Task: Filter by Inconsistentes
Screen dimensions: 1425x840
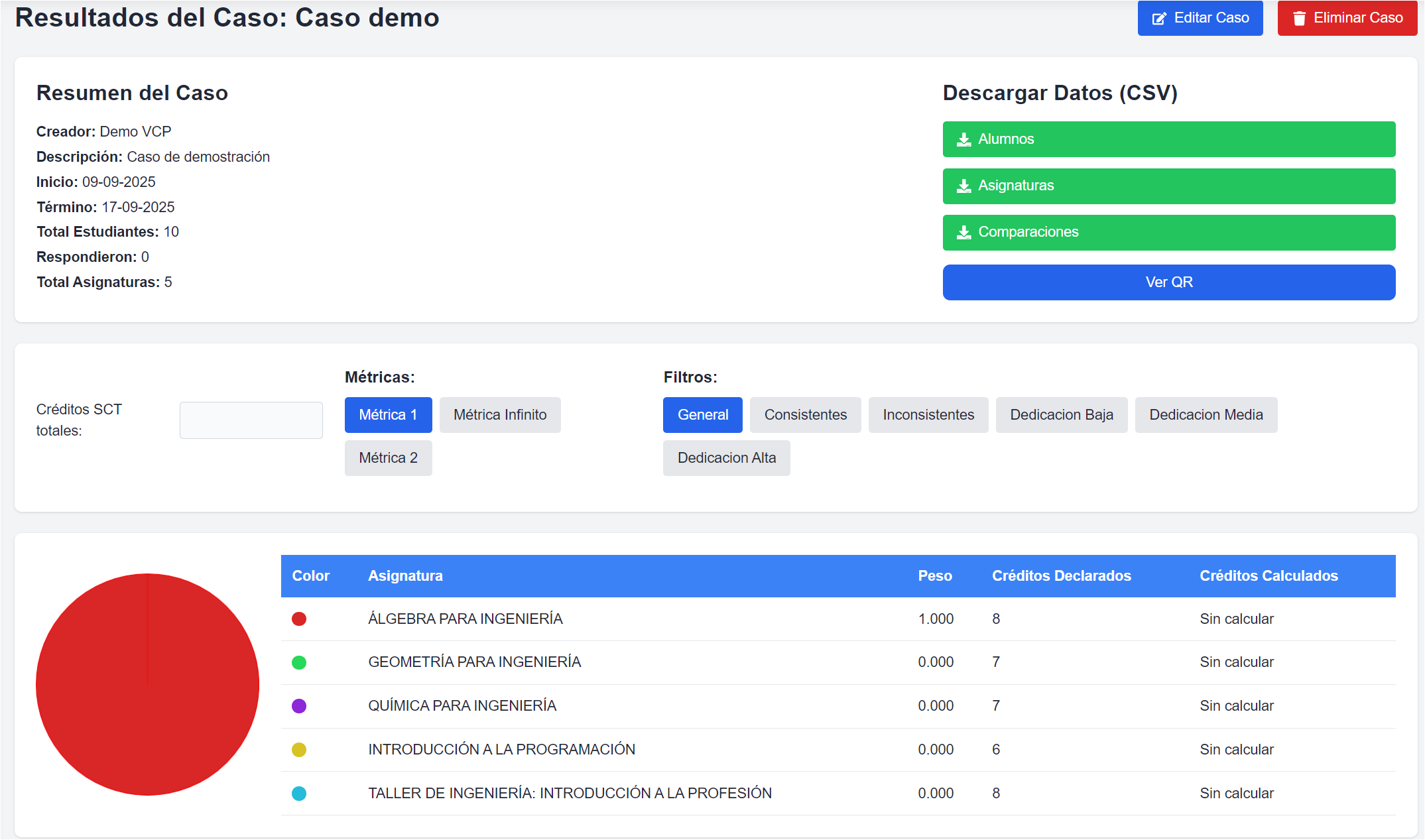Action: point(928,415)
